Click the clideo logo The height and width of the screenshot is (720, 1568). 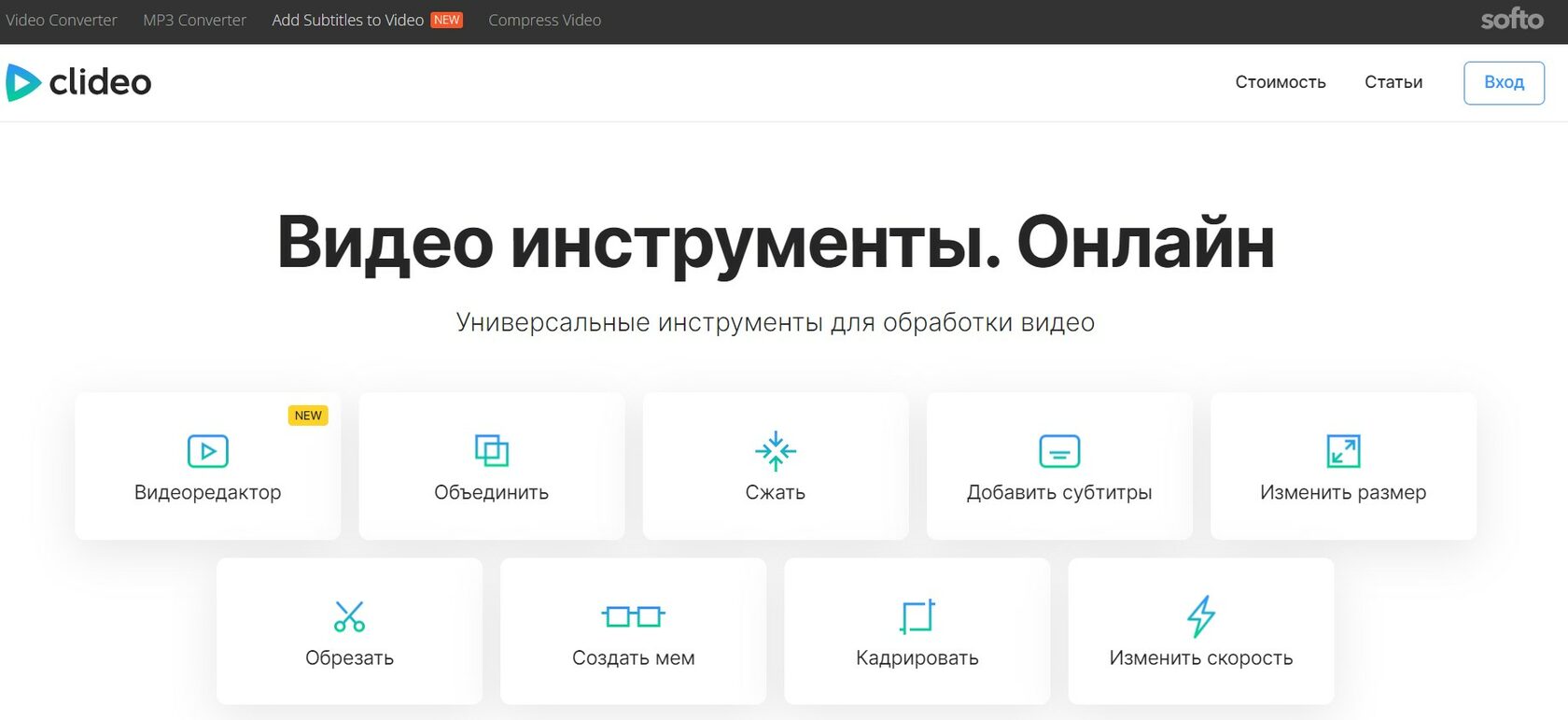tap(78, 82)
